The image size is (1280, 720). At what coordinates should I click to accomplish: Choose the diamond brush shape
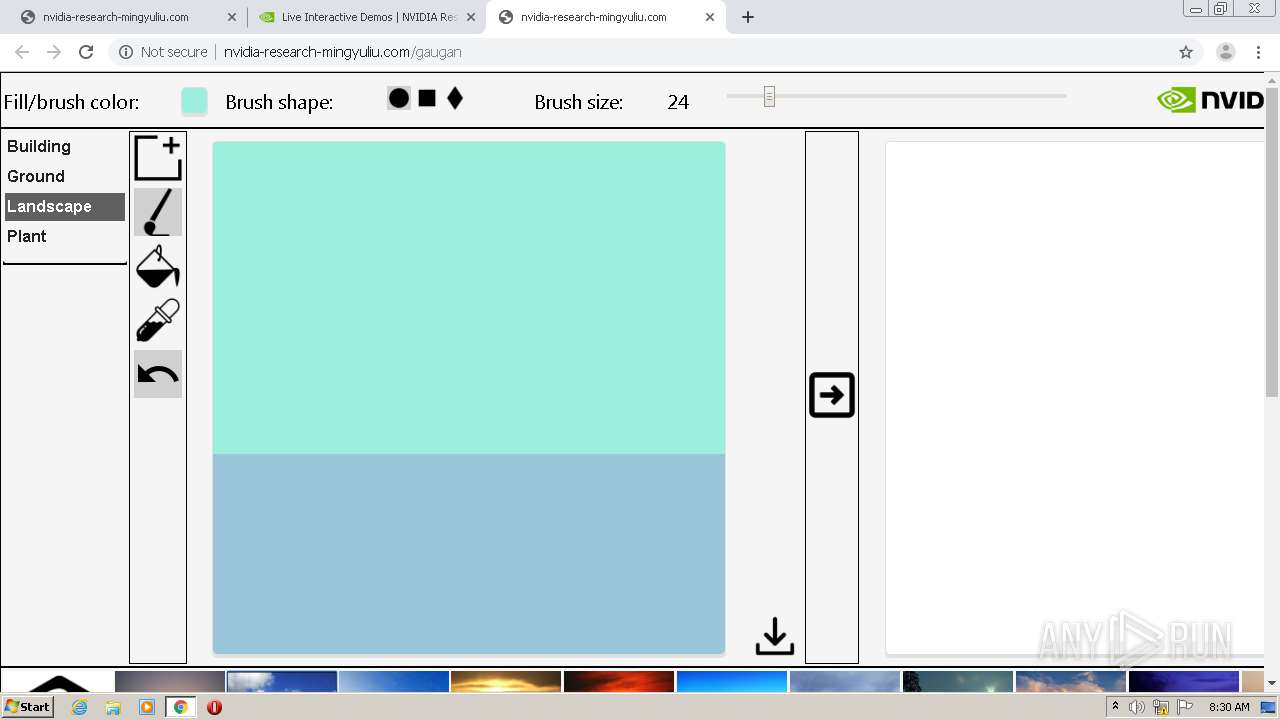tap(455, 98)
